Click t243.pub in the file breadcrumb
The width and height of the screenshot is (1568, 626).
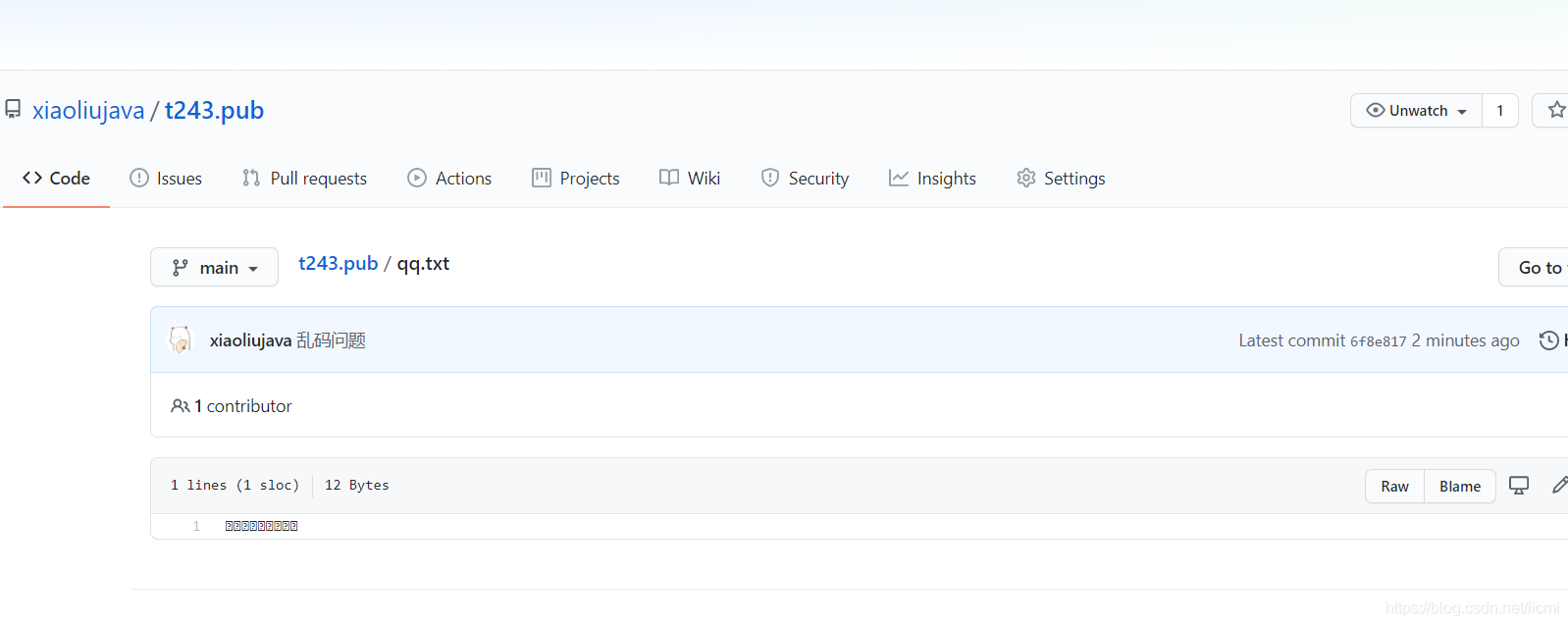click(x=339, y=263)
